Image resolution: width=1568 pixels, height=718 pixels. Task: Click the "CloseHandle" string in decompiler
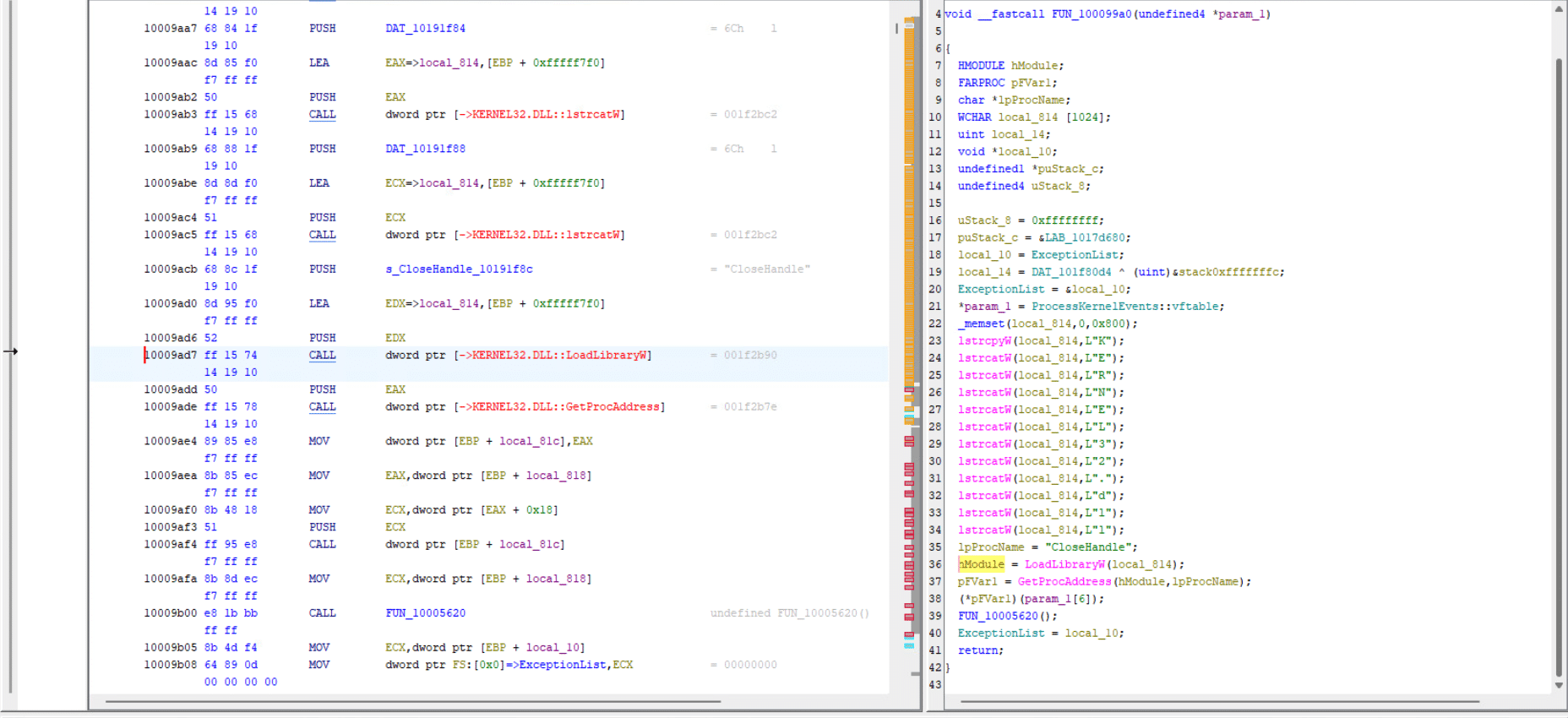click(x=1088, y=547)
